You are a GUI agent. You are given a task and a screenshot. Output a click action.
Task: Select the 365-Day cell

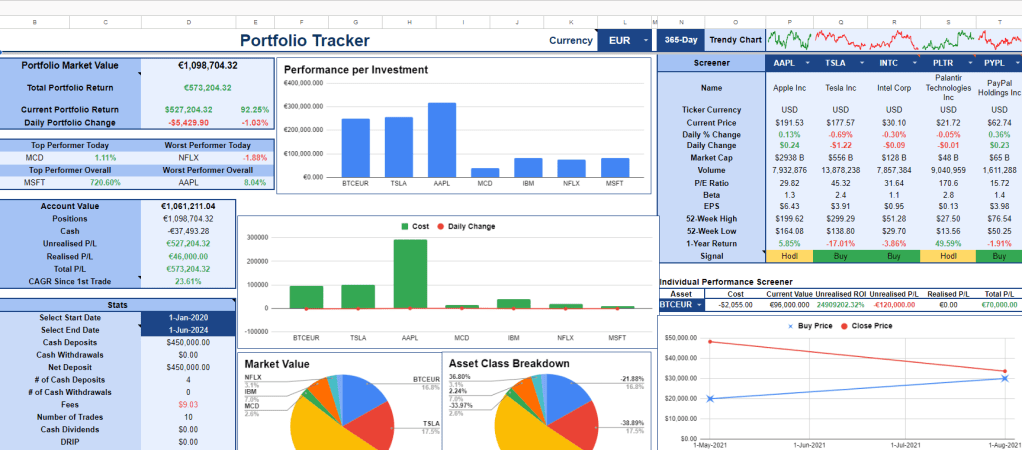pyautogui.click(x=680, y=41)
